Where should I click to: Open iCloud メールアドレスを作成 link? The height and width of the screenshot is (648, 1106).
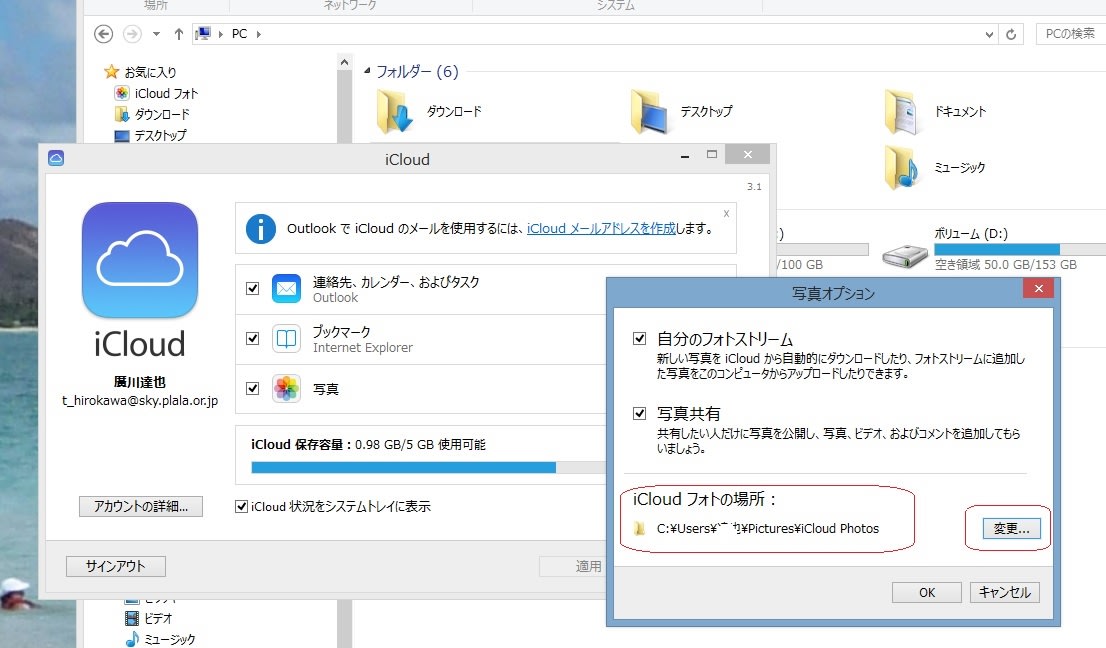point(601,228)
